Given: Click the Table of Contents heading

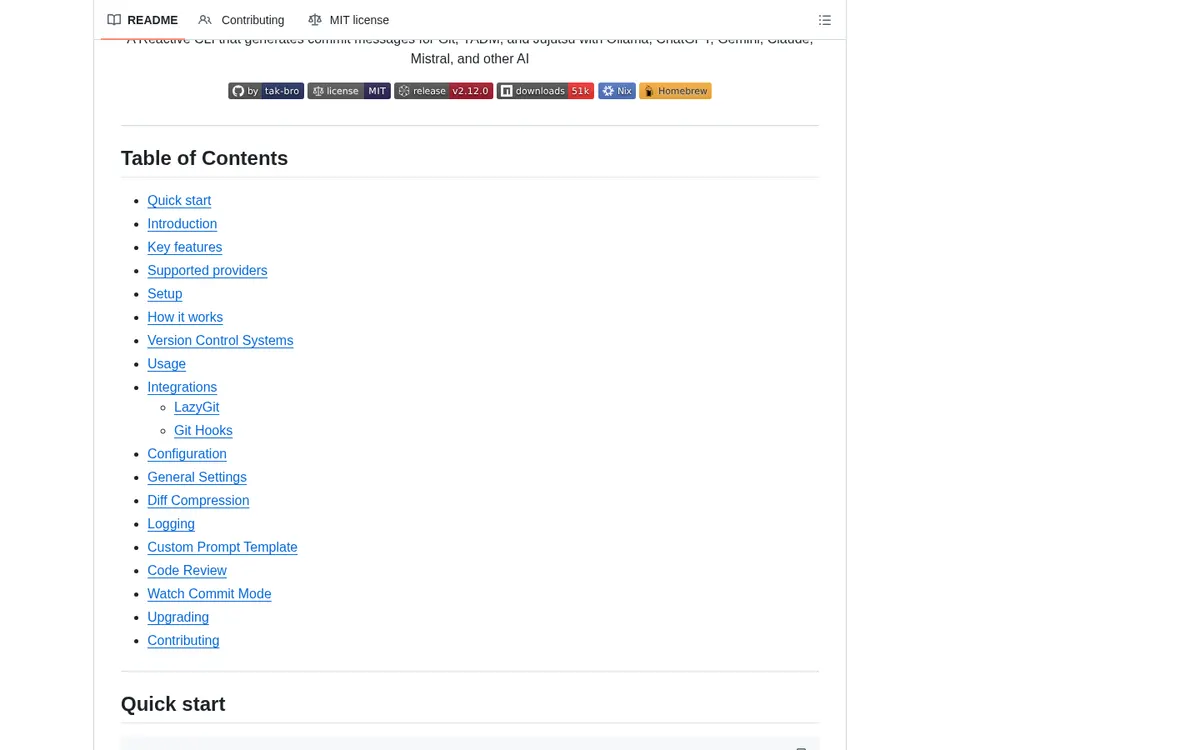Looking at the screenshot, I should click(204, 158).
